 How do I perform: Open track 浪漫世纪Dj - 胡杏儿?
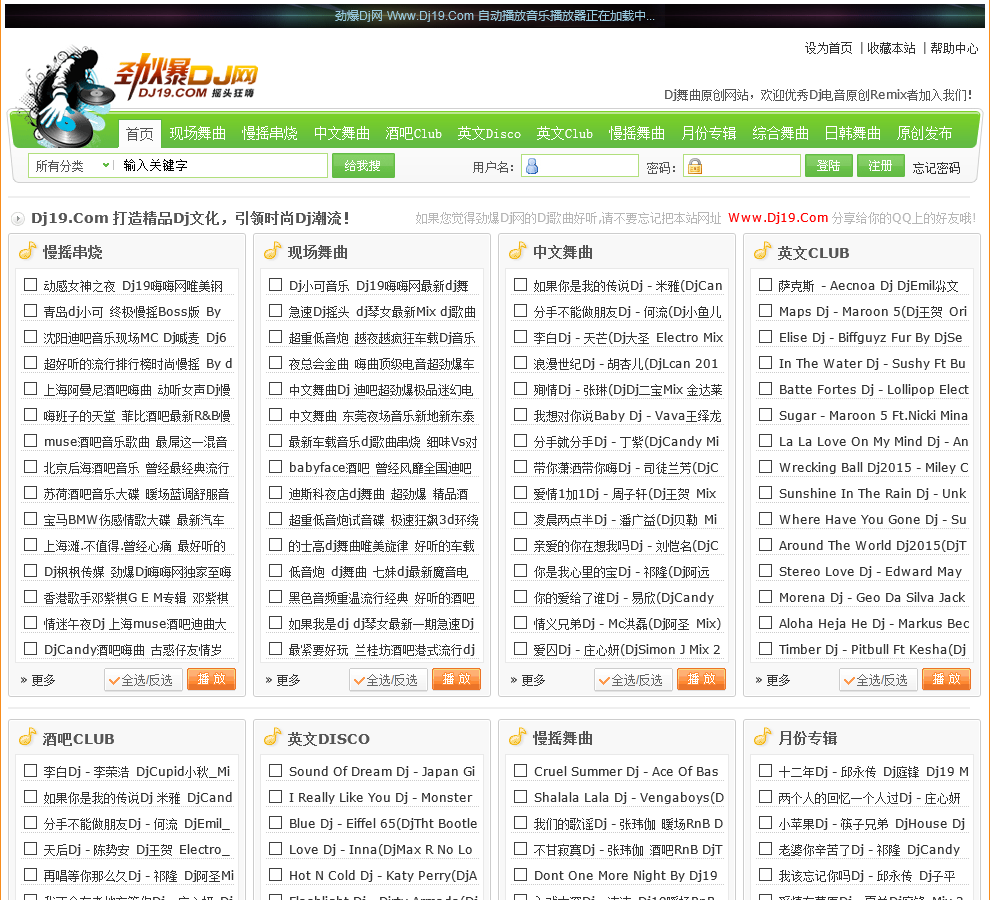coord(626,364)
